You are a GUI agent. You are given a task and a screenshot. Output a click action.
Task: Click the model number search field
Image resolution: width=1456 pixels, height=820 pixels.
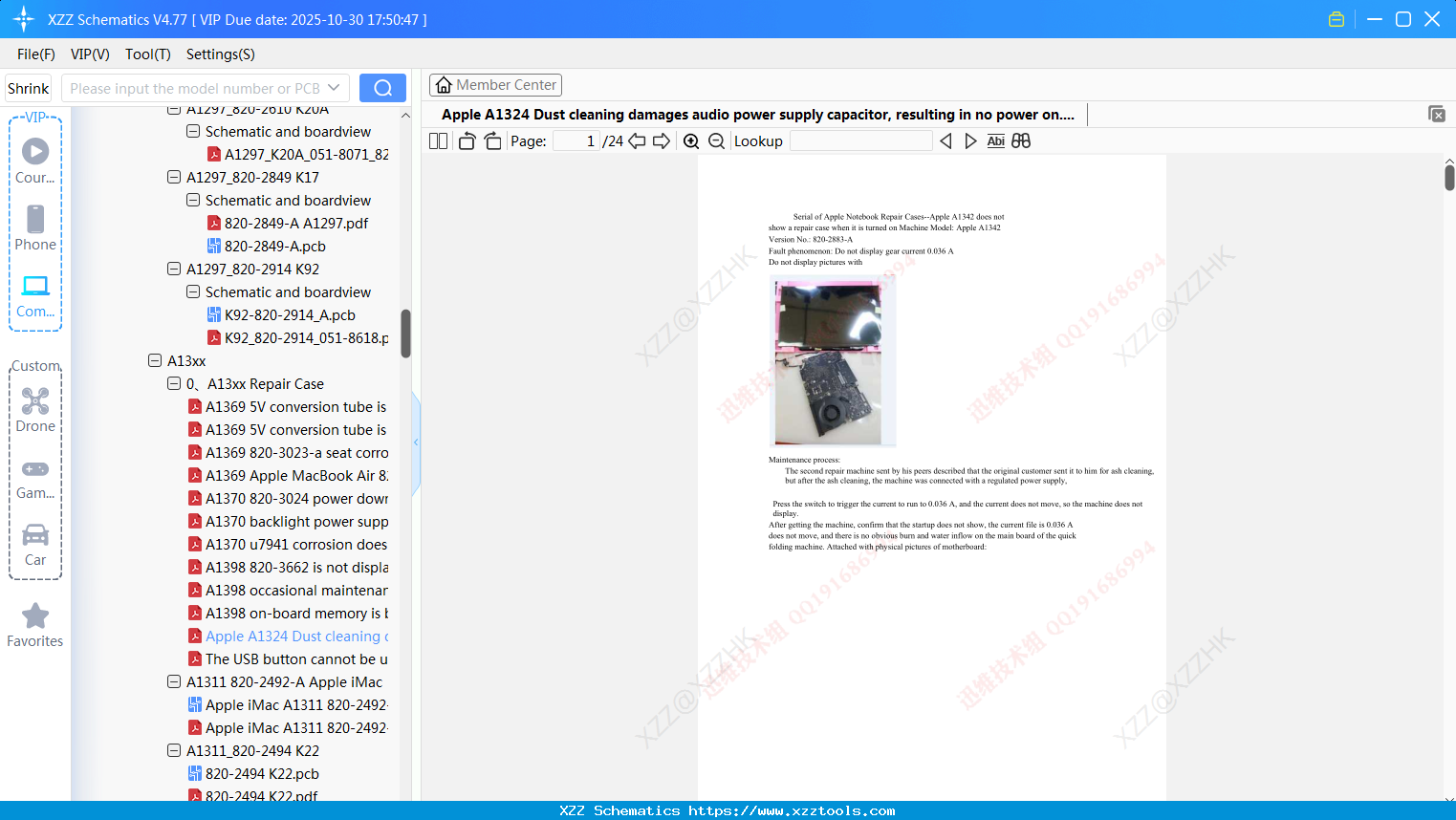[x=195, y=88]
